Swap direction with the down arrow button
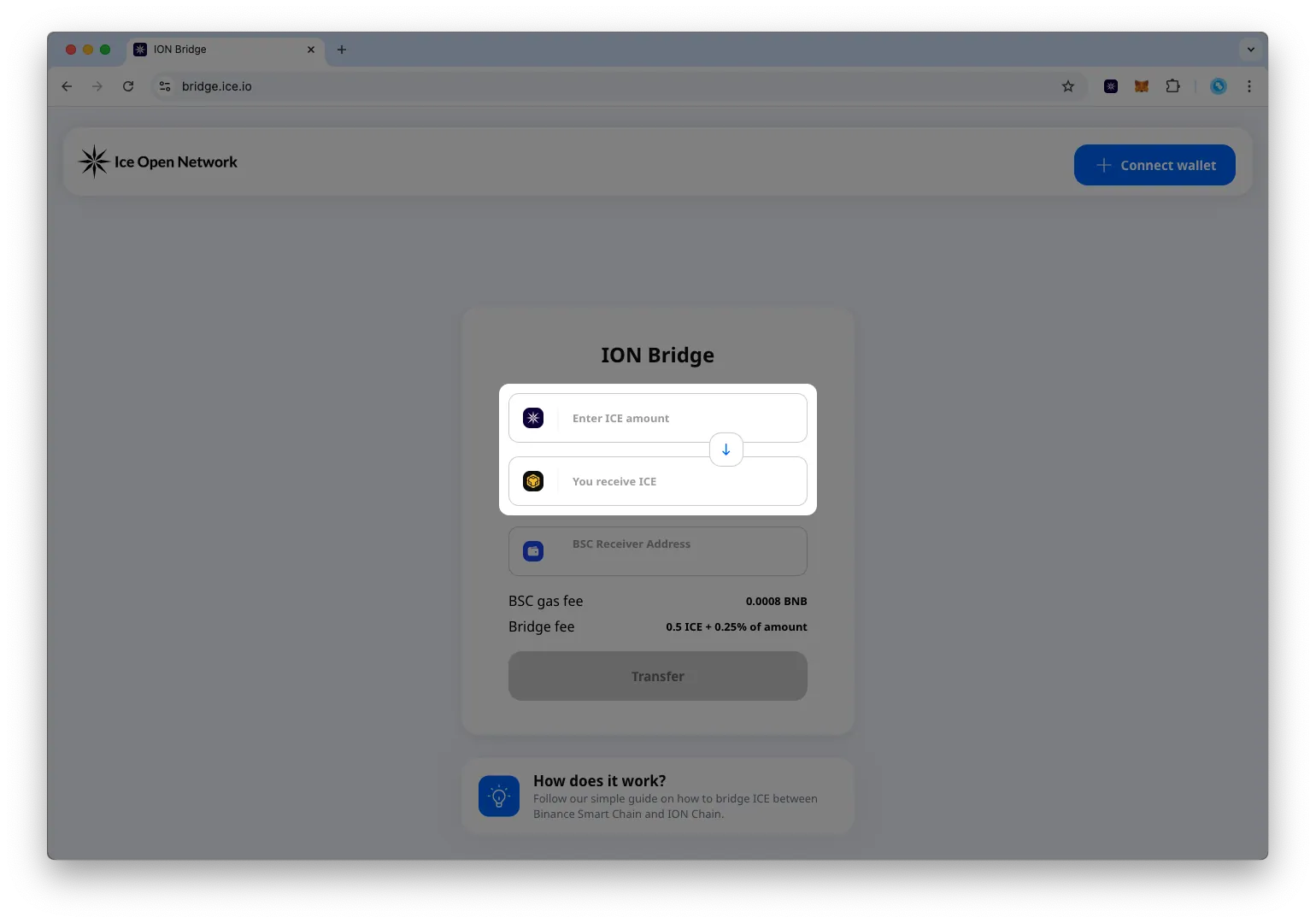Viewport: 1316px width, 923px height. (x=726, y=450)
